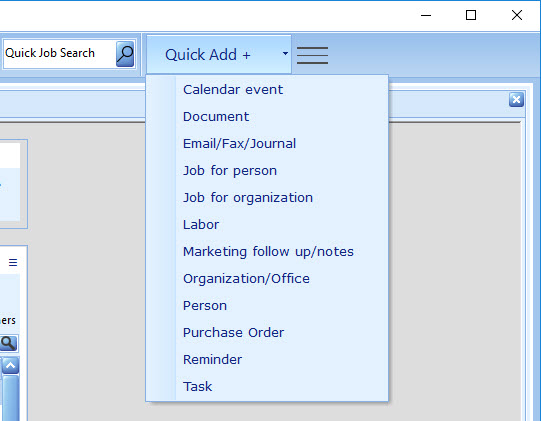Select Marketing follow up/notes
The width and height of the screenshot is (541, 421).
268,252
